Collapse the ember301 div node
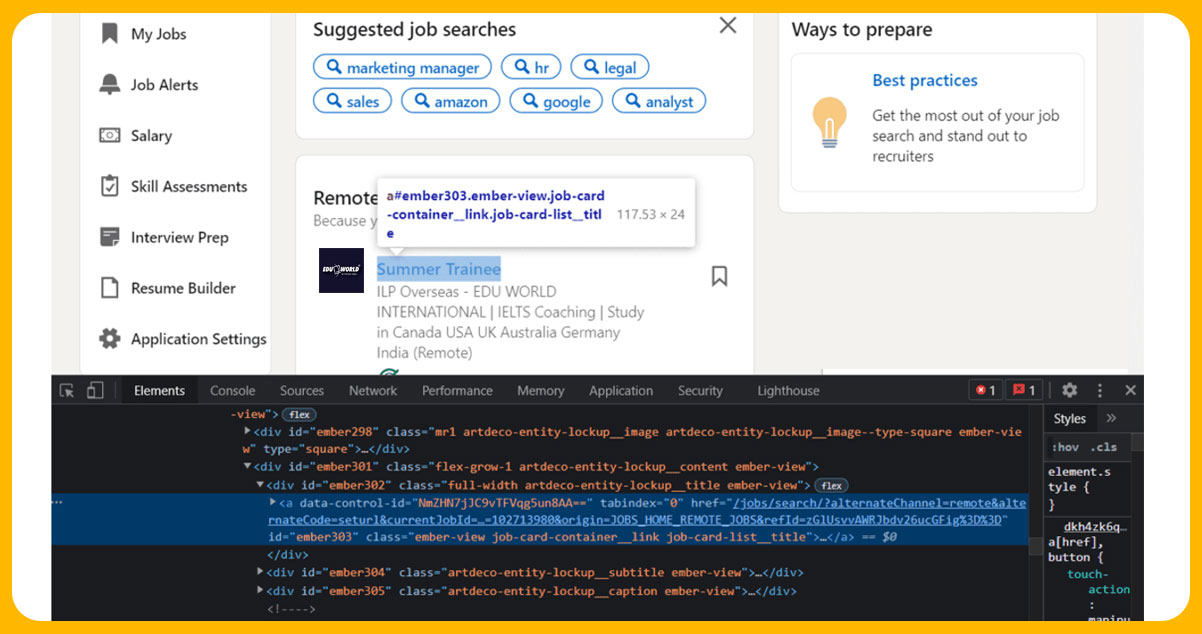The image size is (1202, 634). pos(248,466)
